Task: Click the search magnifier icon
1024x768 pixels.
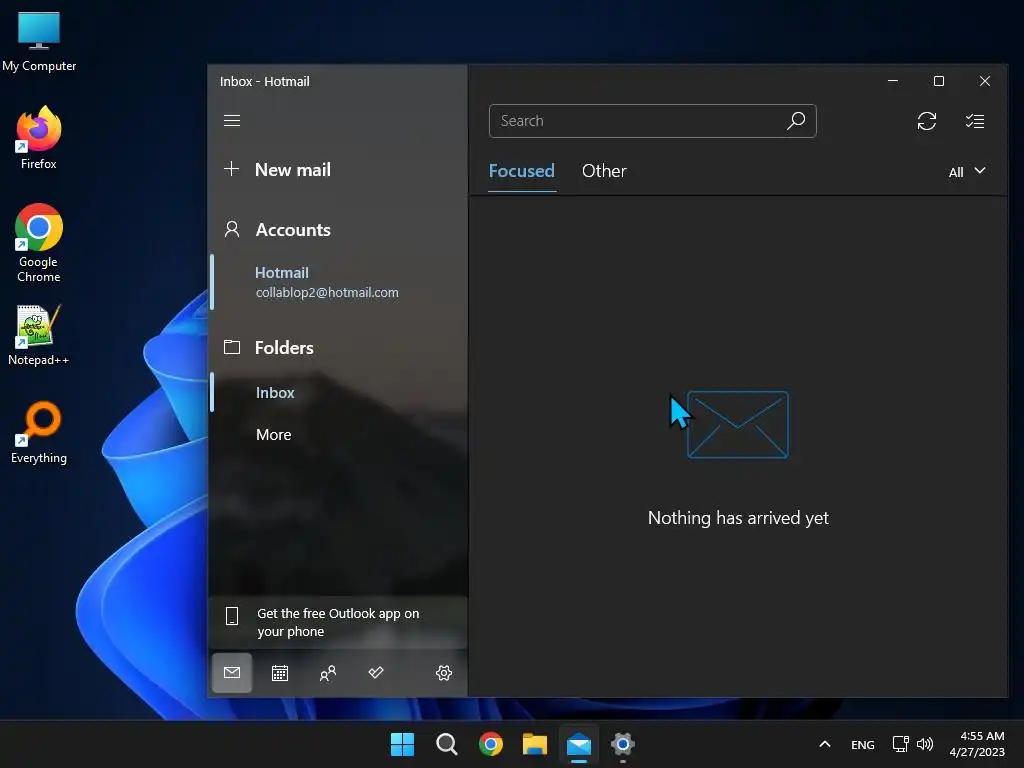Action: 795,121
